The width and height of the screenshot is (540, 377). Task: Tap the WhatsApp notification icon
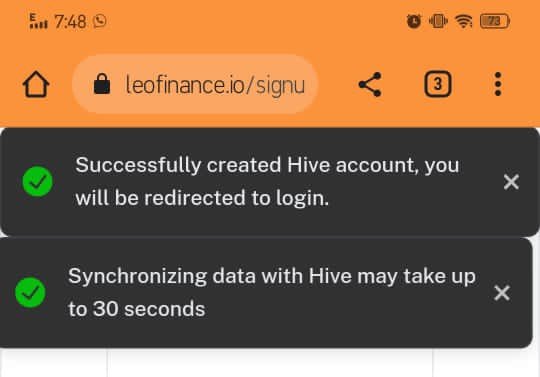point(100,21)
